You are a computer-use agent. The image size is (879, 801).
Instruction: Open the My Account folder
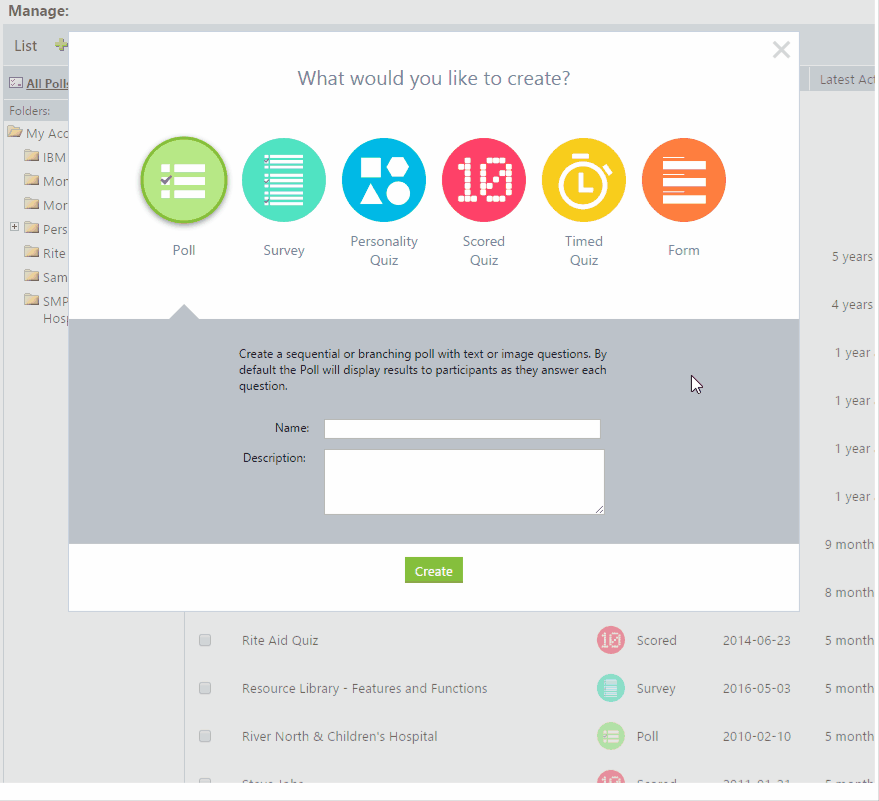[47, 133]
